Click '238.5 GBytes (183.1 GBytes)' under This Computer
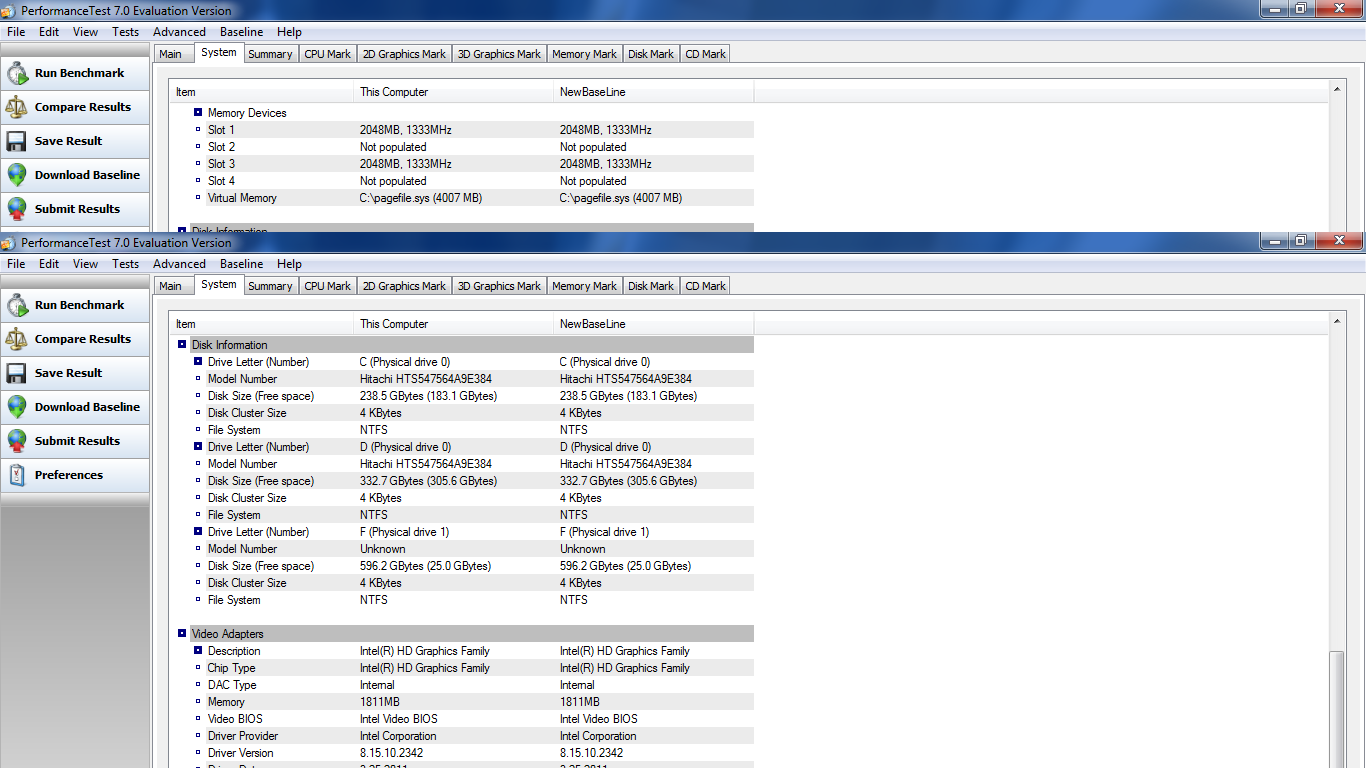The width and height of the screenshot is (1366, 768). click(x=428, y=396)
